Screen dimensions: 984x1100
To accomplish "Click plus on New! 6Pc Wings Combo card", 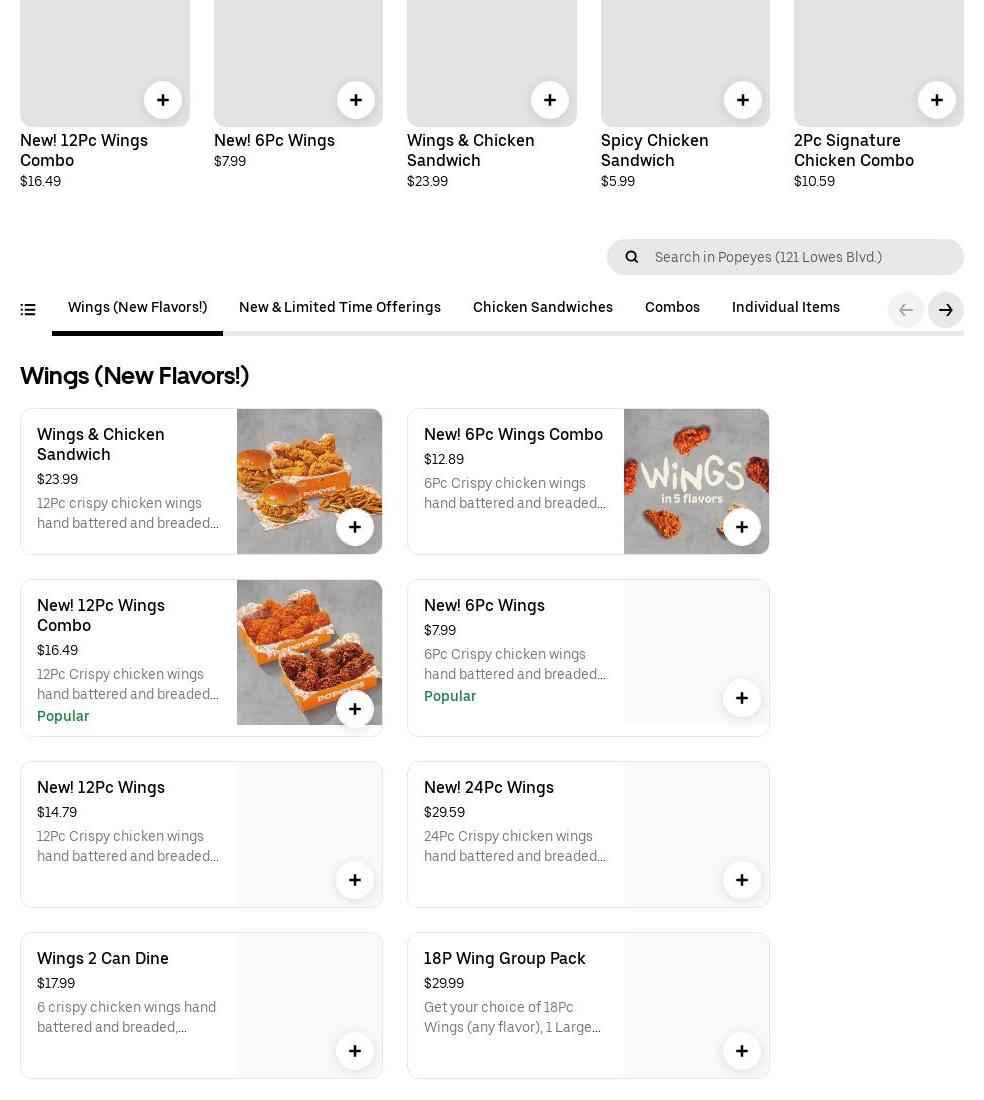I will coord(742,527).
